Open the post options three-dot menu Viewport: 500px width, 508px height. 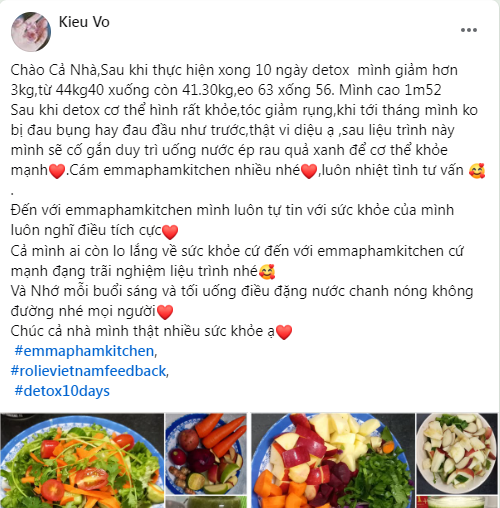(469, 30)
